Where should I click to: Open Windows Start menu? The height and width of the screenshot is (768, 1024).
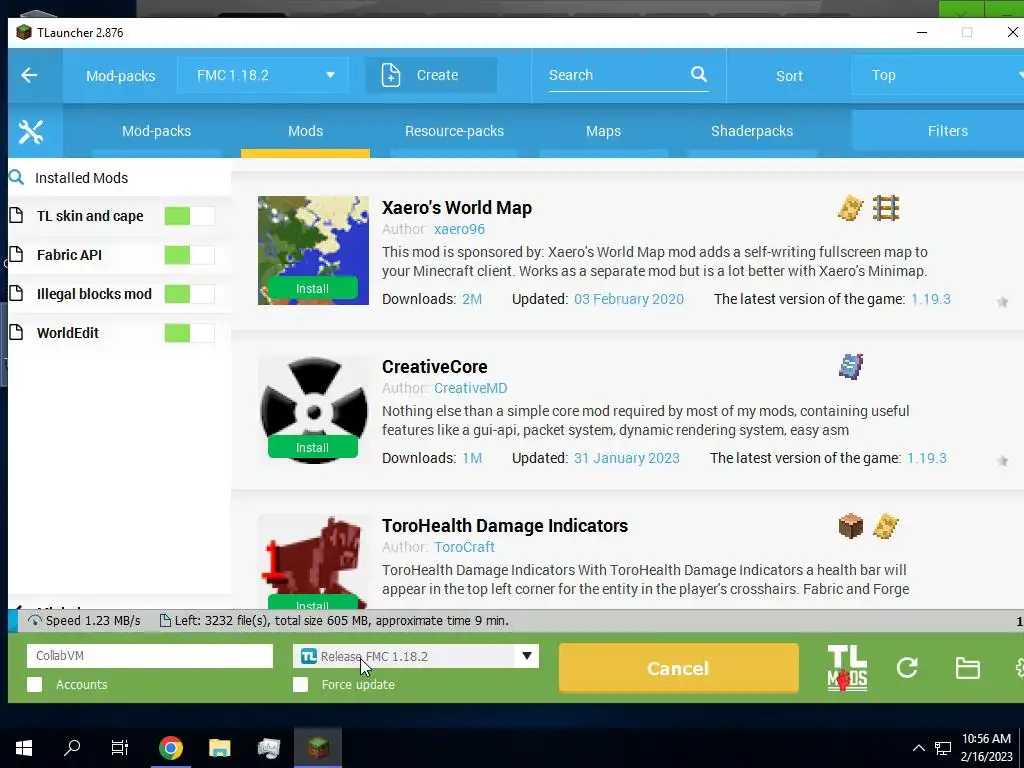(24, 748)
